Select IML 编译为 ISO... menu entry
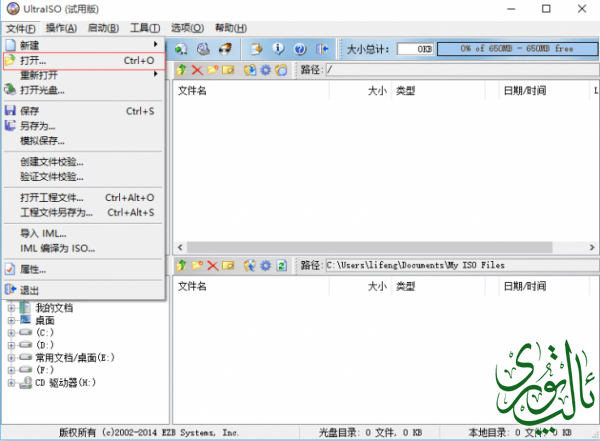Image resolution: width=600 pixels, height=441 pixels. point(84,248)
